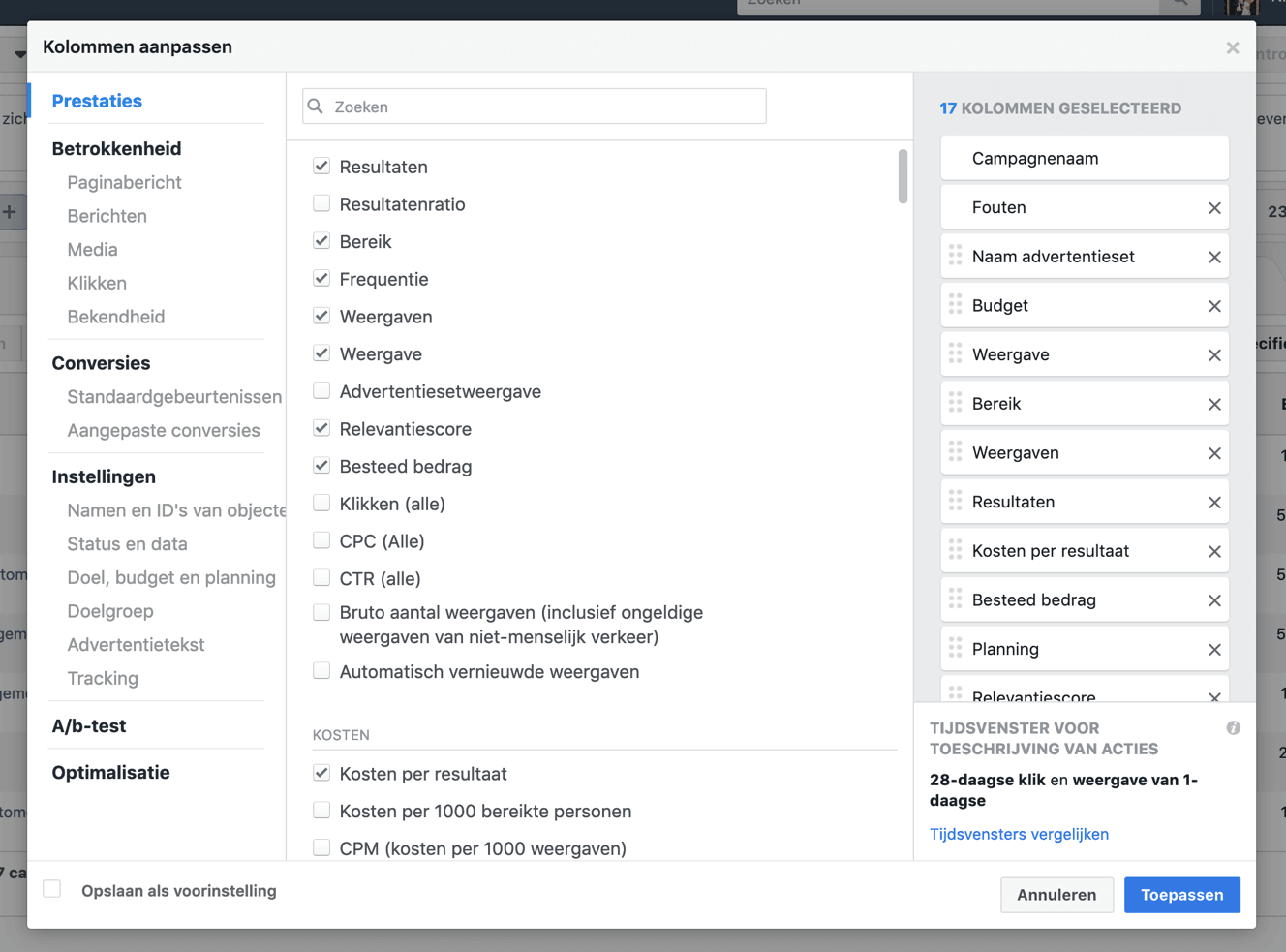Uncheck the Resultaten checkbox
This screenshot has width=1286, height=952.
321,167
